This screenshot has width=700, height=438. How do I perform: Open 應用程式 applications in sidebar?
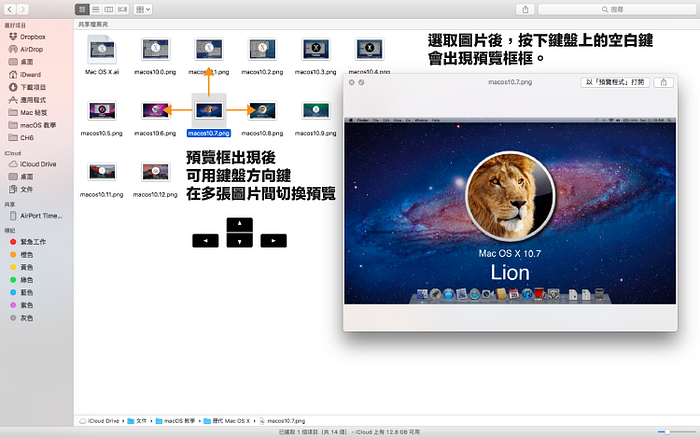(x=33, y=100)
